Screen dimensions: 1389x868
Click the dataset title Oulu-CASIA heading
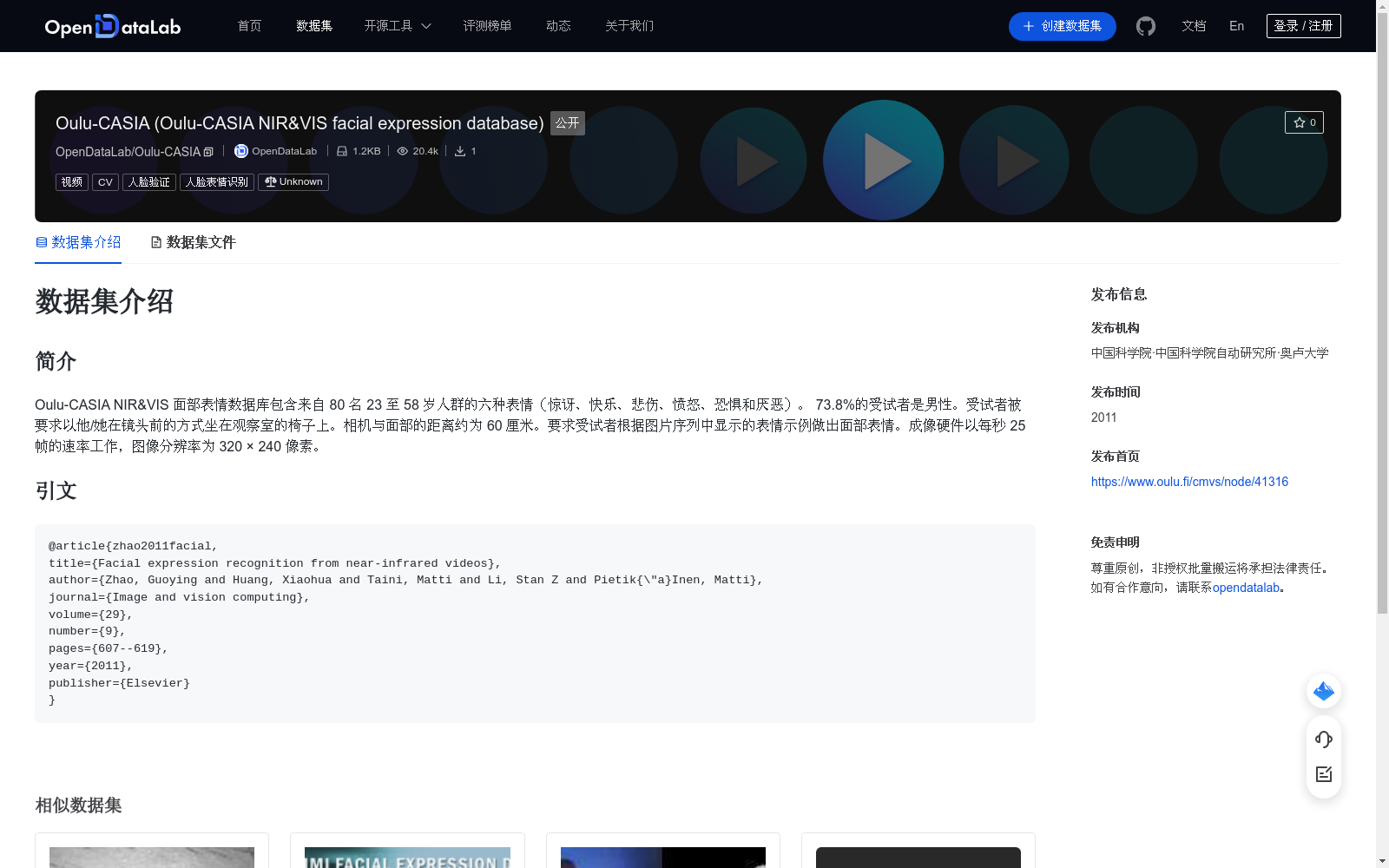[x=300, y=123]
